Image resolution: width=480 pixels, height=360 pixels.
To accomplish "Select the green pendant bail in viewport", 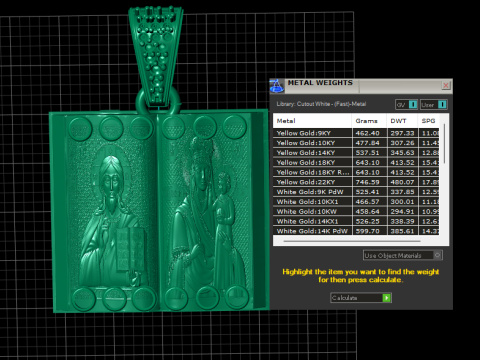I will click(x=156, y=57).
